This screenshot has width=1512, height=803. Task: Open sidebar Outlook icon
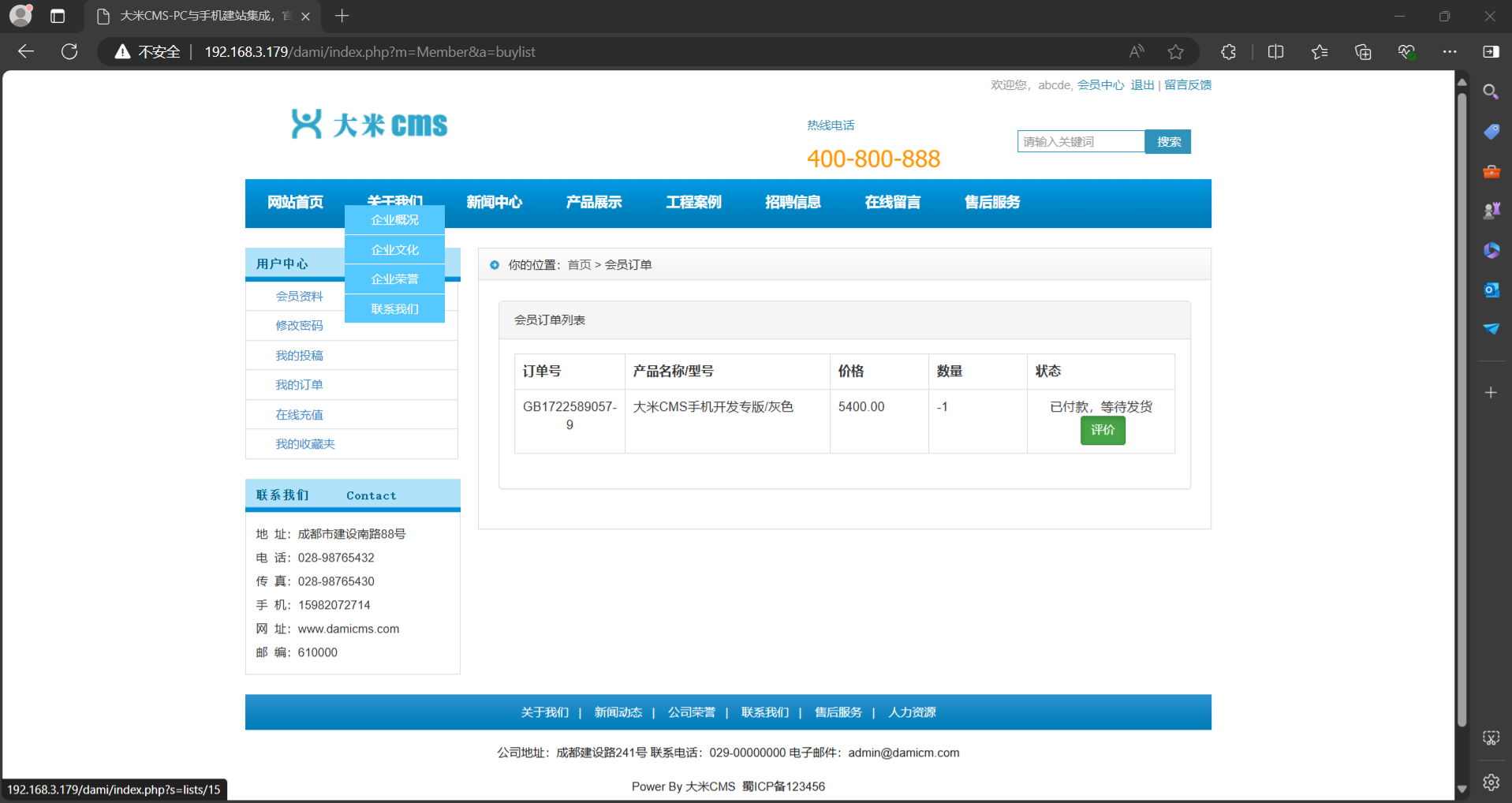pos(1491,289)
